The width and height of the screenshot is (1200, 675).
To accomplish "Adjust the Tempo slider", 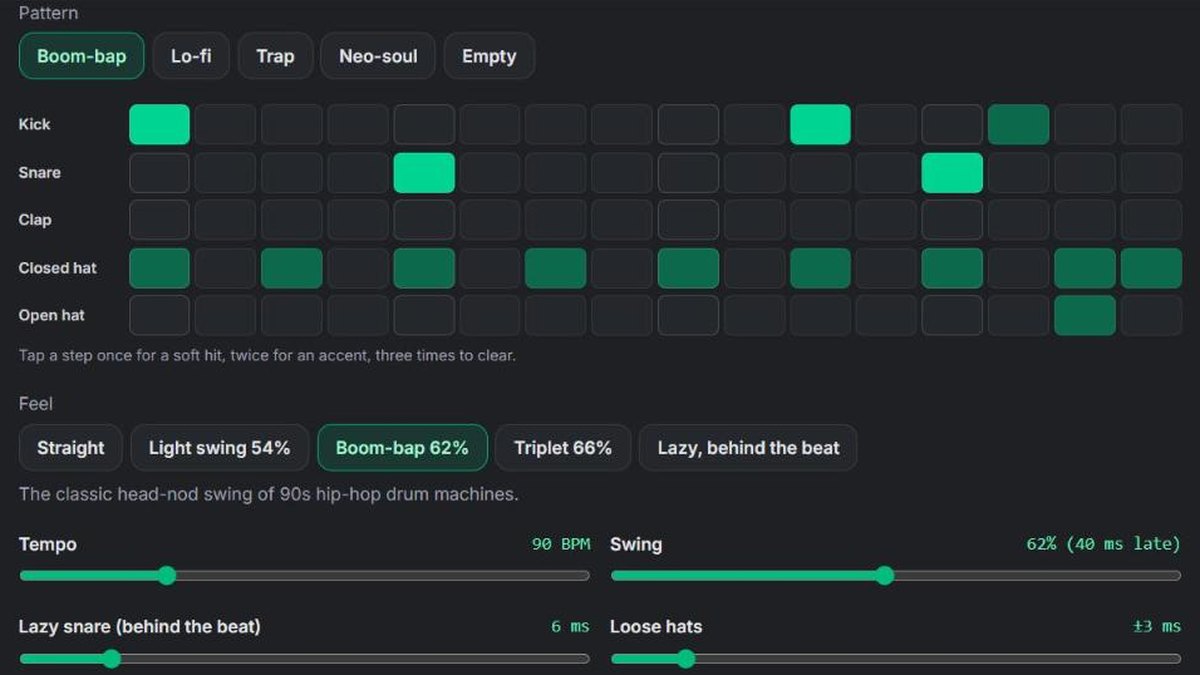I will 304,575.
